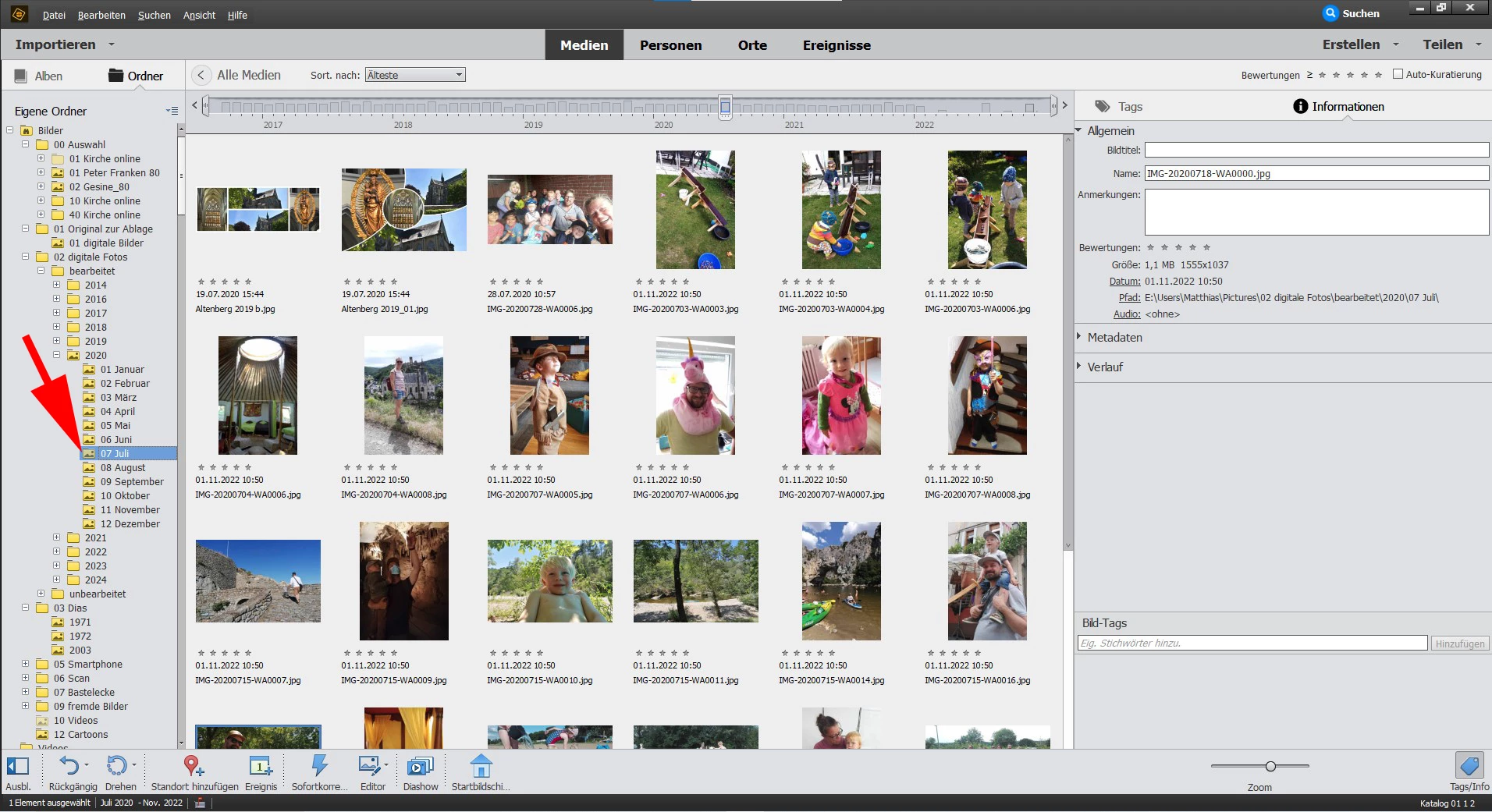Open the Editor icon
The width and height of the screenshot is (1492, 812).
[368, 766]
